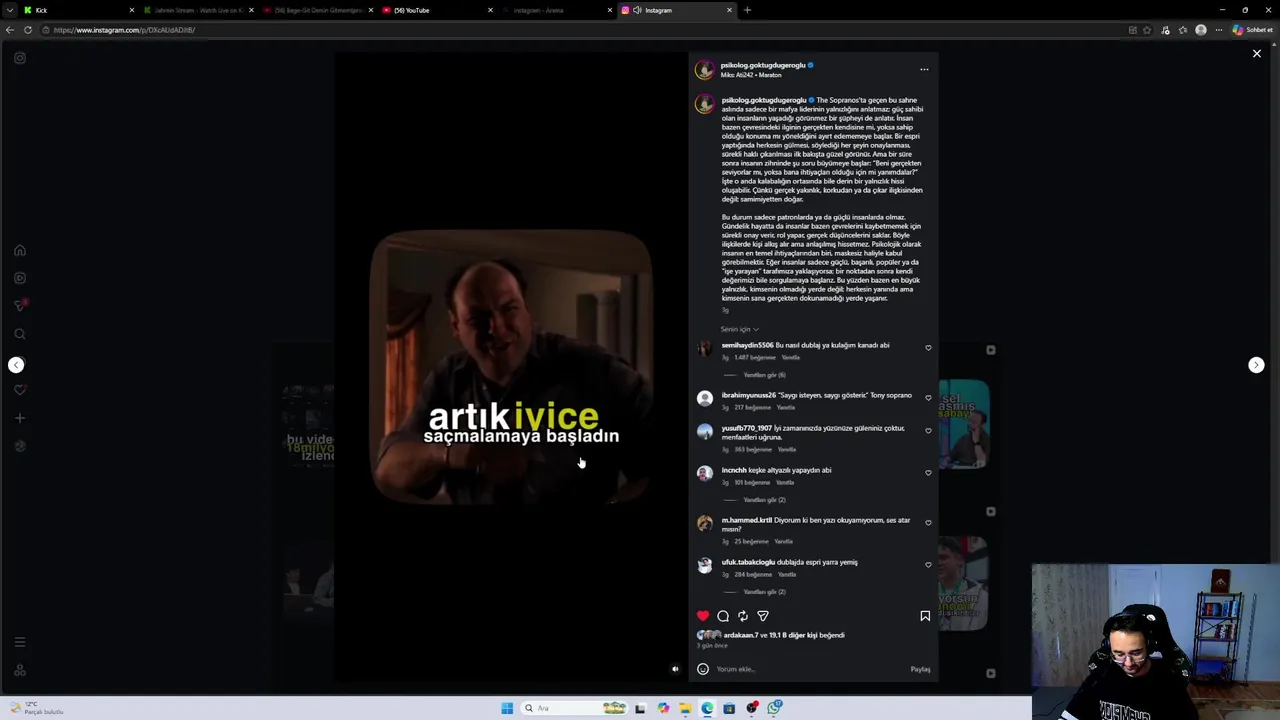The image size is (1280, 720).
Task: Open Notifications heart in sidebar
Action: (x=20, y=390)
